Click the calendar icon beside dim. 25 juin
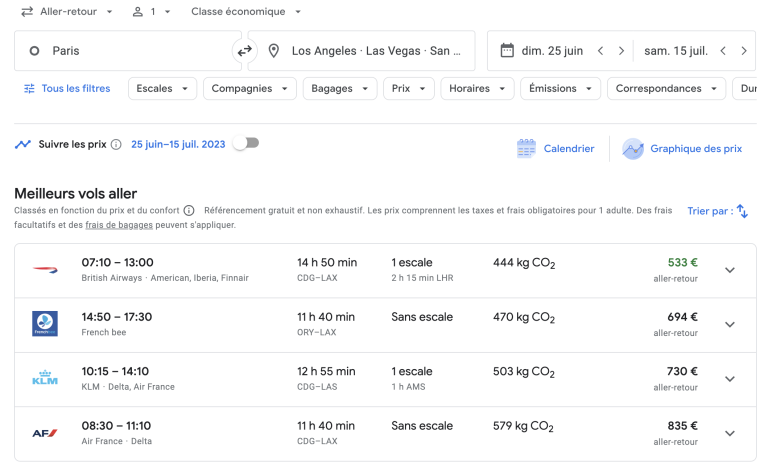 507,50
